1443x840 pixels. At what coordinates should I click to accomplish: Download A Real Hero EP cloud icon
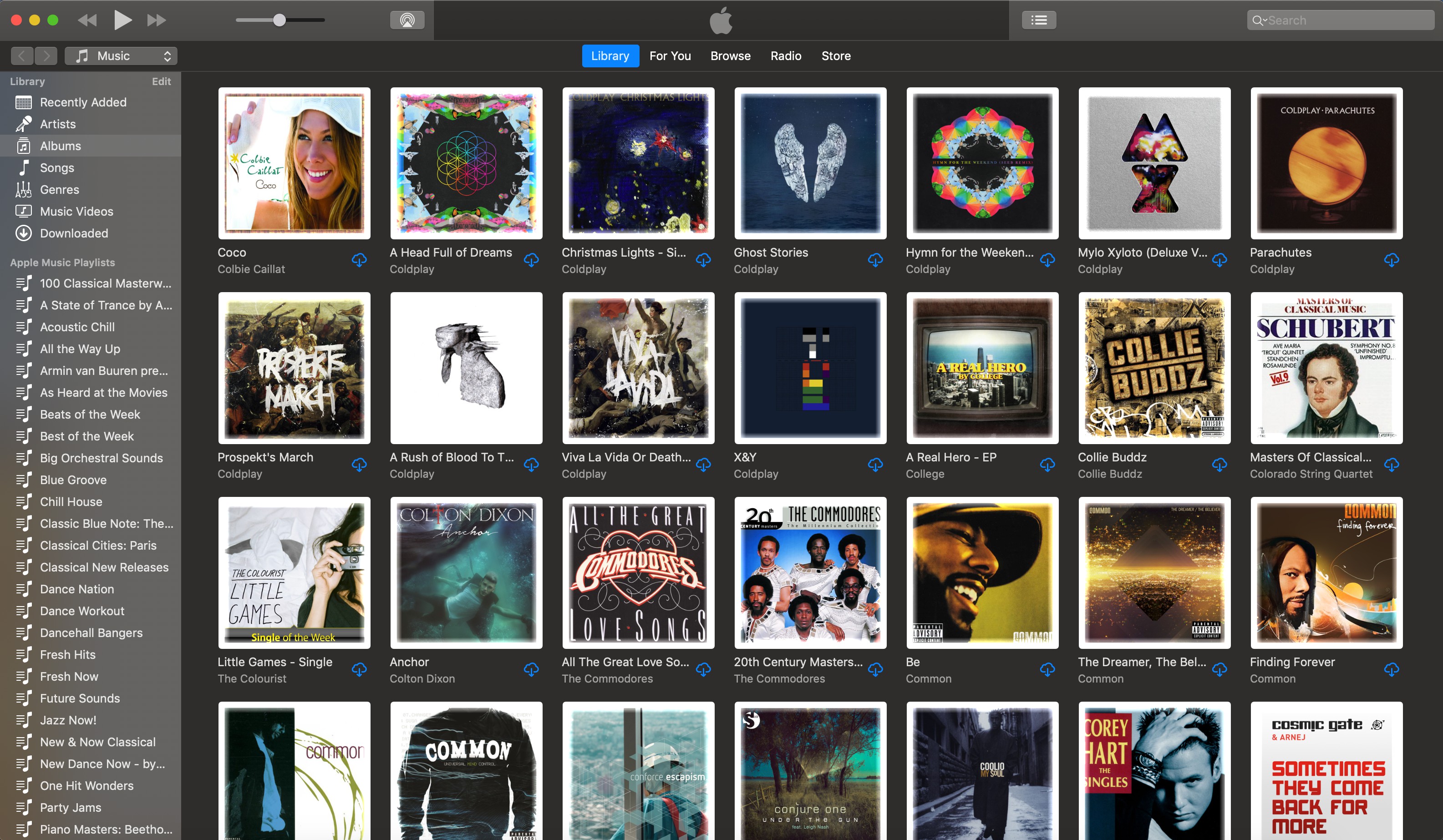[1047, 465]
